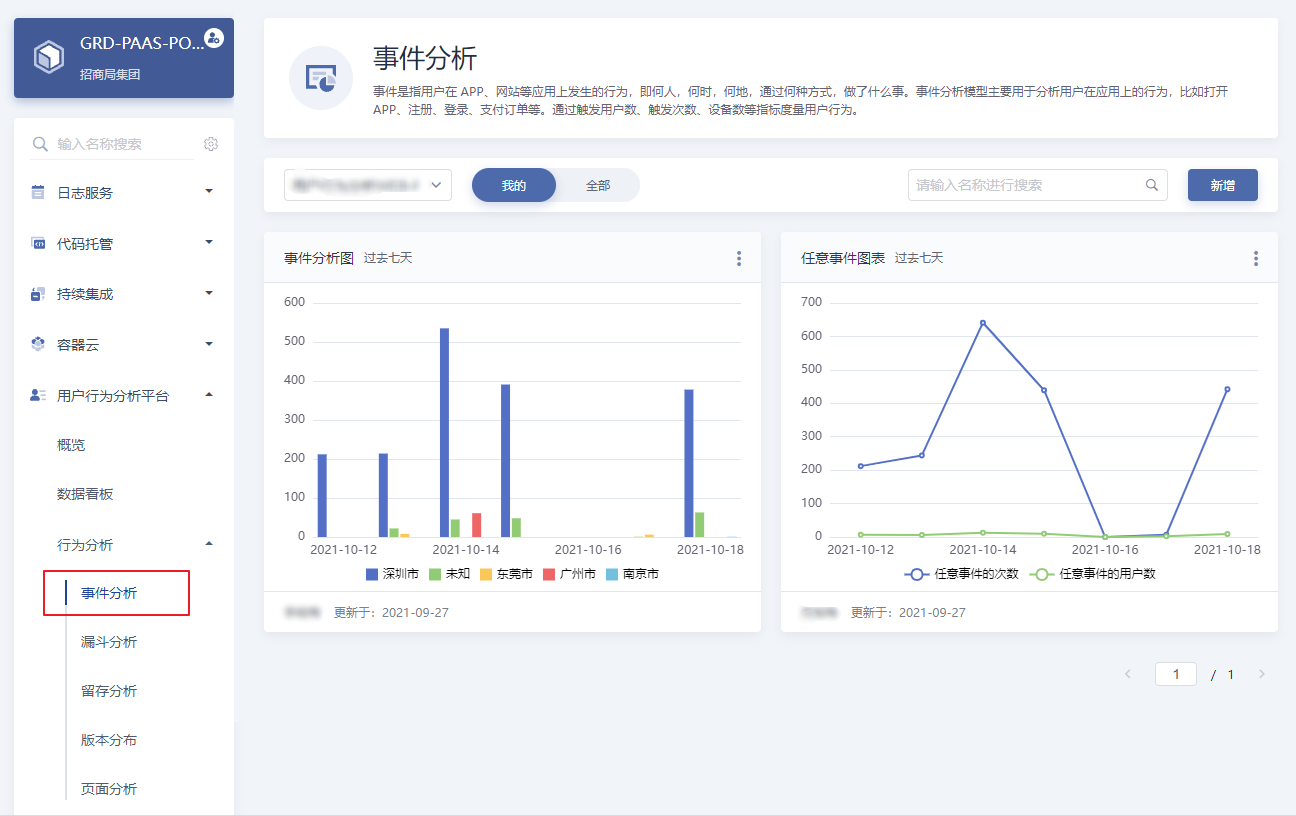This screenshot has height=816, width=1296.
Task: Click the 日志服务 menu label
Action: [x=85, y=193]
